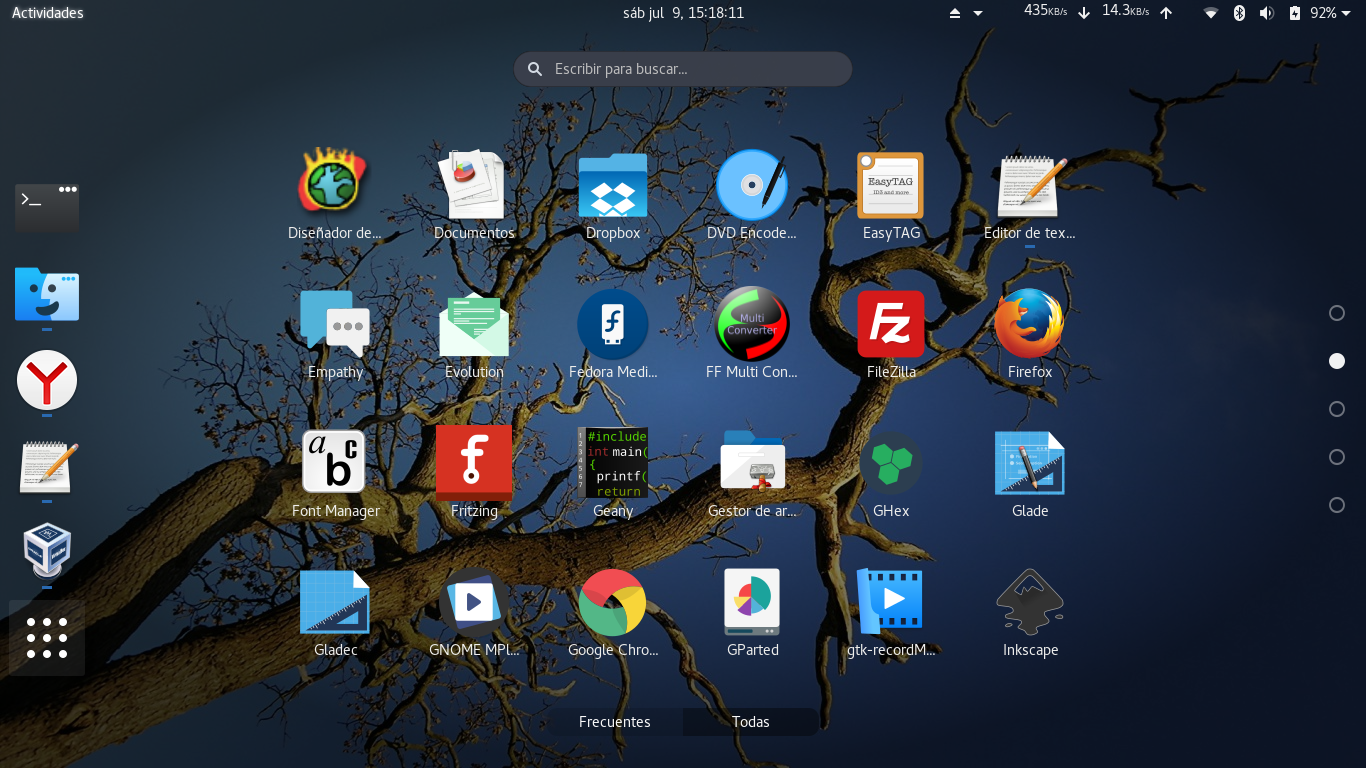Click the battery 92% indicator
The height and width of the screenshot is (768, 1366).
(1312, 13)
